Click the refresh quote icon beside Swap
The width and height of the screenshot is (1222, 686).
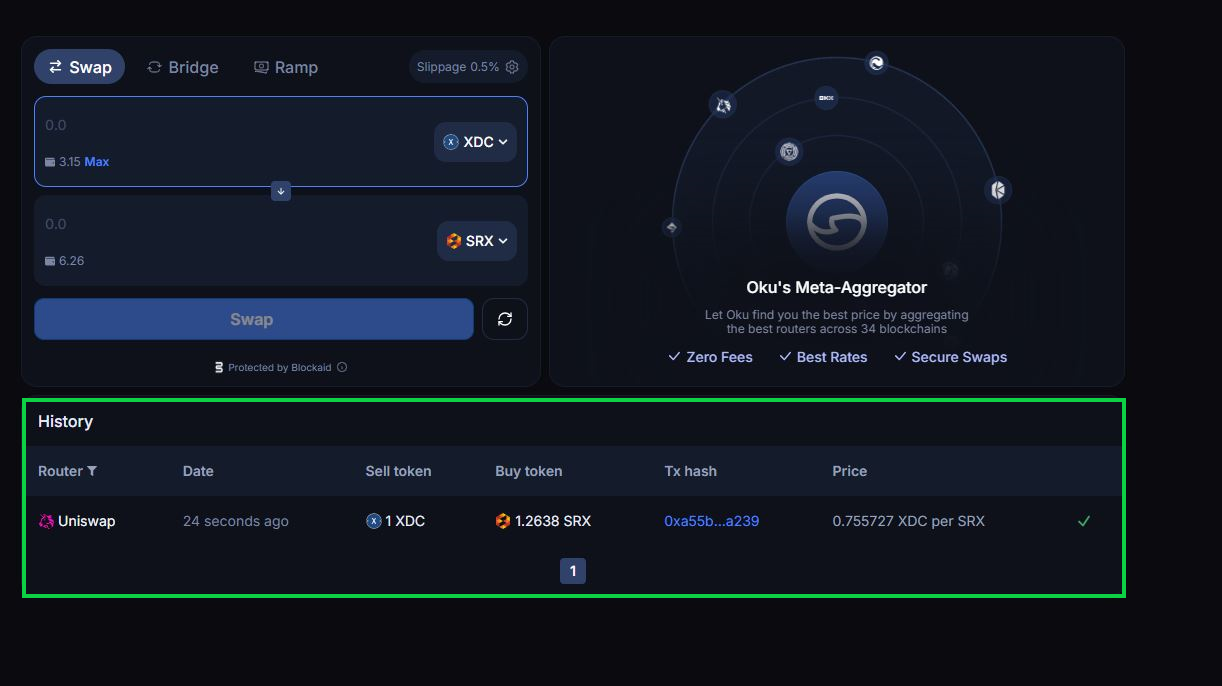pyautogui.click(x=505, y=318)
